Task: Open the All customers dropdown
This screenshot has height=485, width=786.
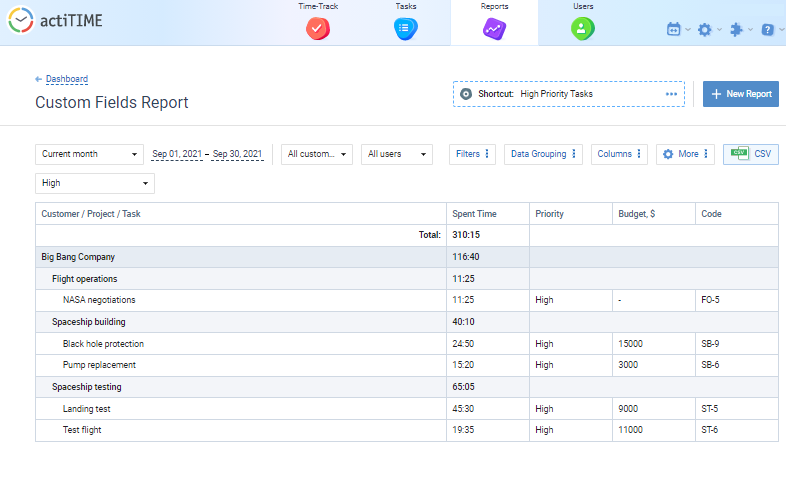Action: click(x=317, y=154)
